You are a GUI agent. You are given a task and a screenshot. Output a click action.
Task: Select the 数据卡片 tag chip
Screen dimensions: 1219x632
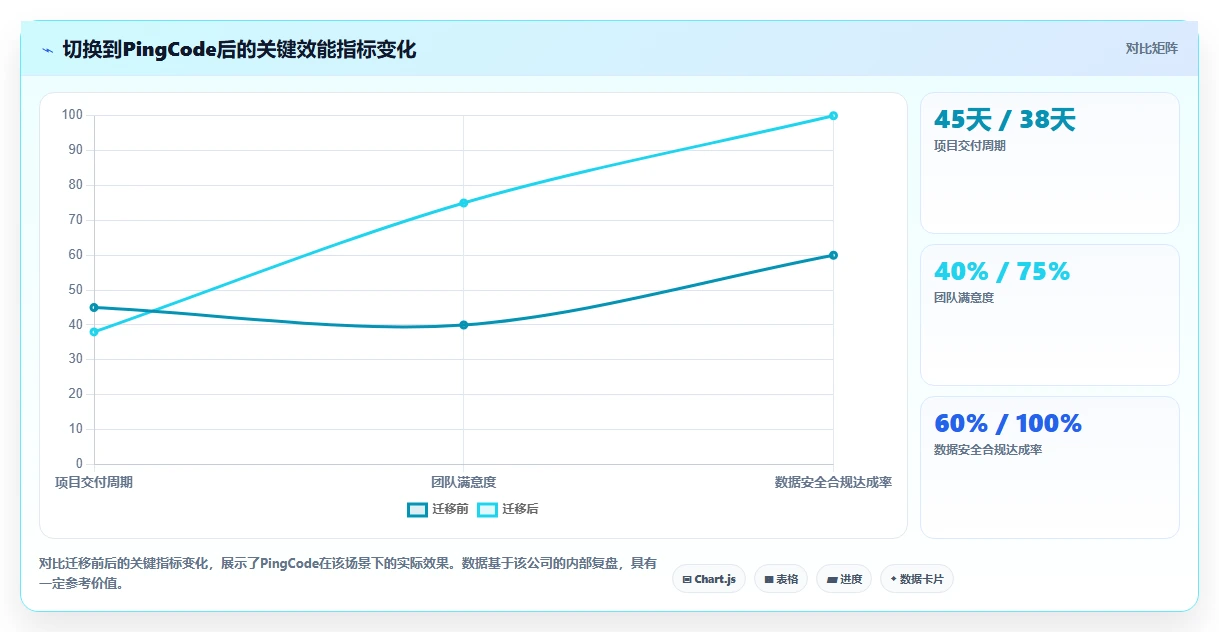917,579
